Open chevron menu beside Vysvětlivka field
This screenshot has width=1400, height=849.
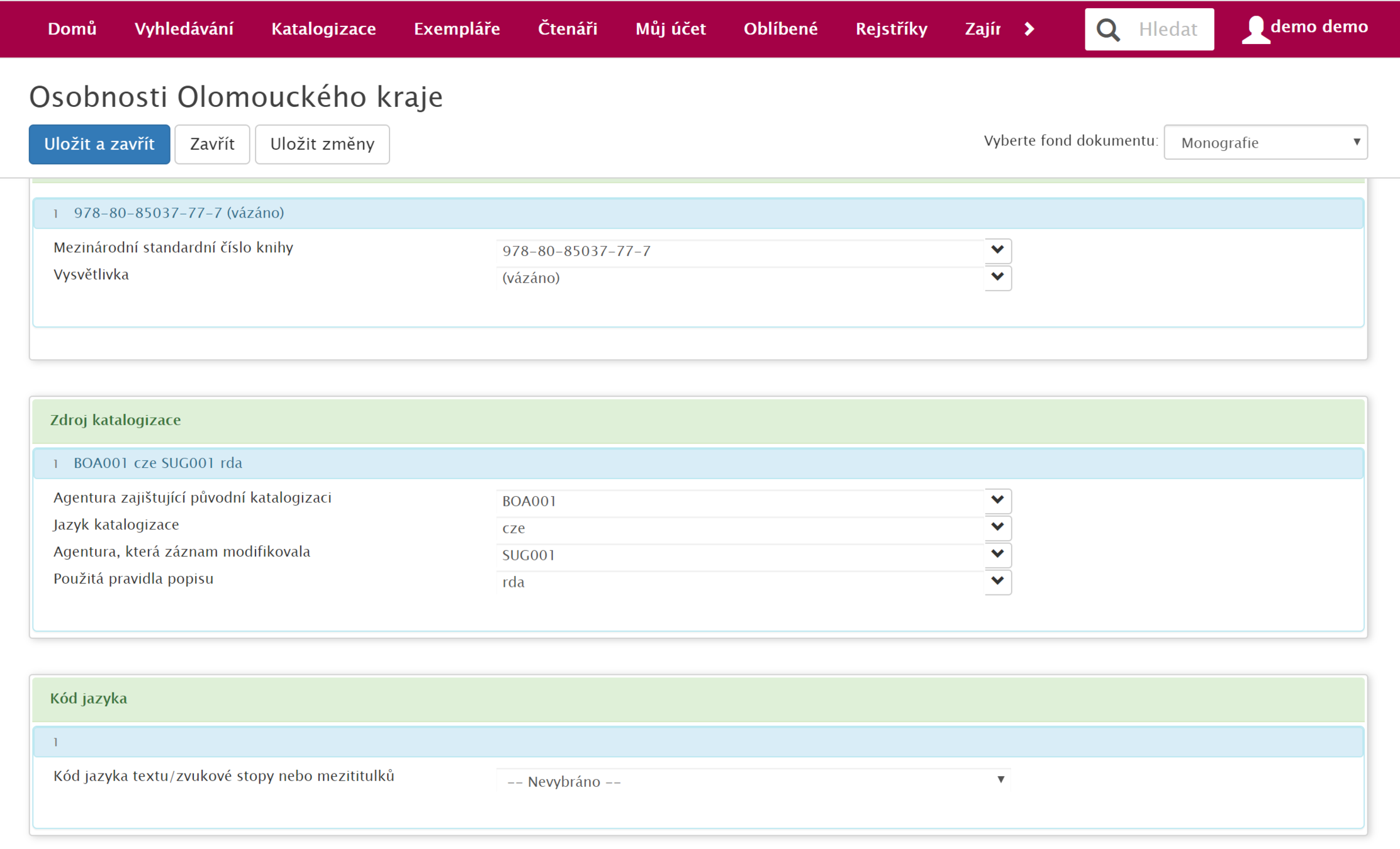click(x=997, y=277)
